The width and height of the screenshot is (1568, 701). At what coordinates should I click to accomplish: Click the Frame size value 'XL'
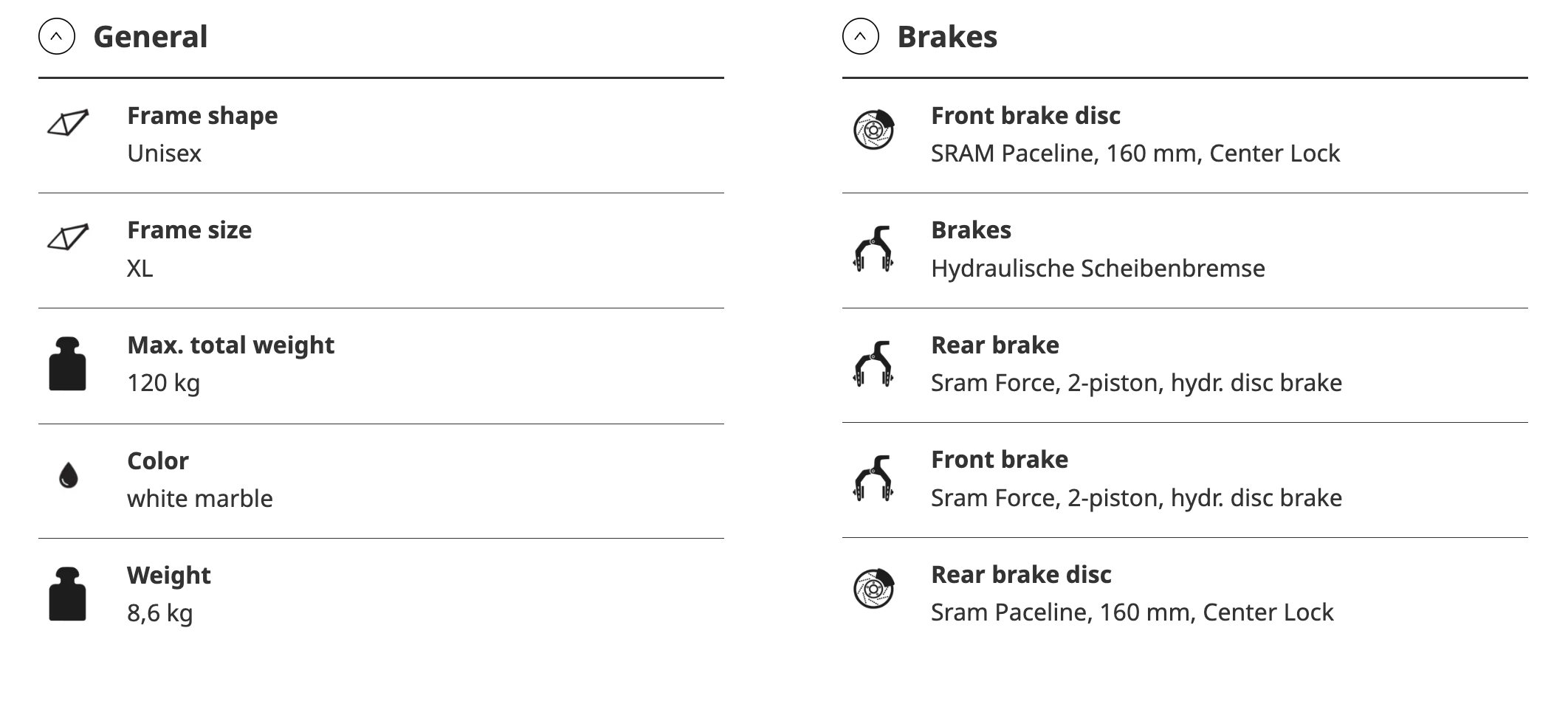(x=140, y=269)
